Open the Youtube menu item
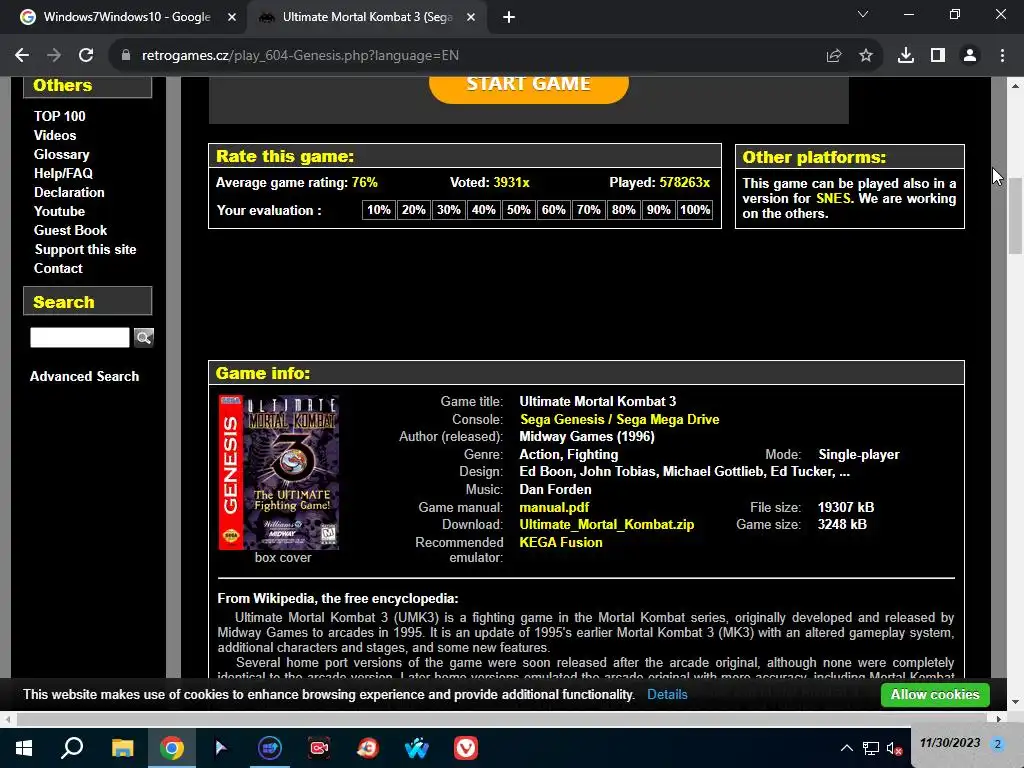This screenshot has width=1024, height=768. (59, 211)
